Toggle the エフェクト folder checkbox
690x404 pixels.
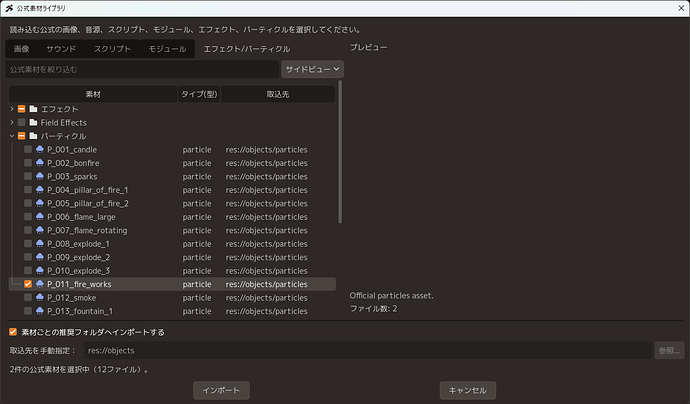(x=21, y=109)
